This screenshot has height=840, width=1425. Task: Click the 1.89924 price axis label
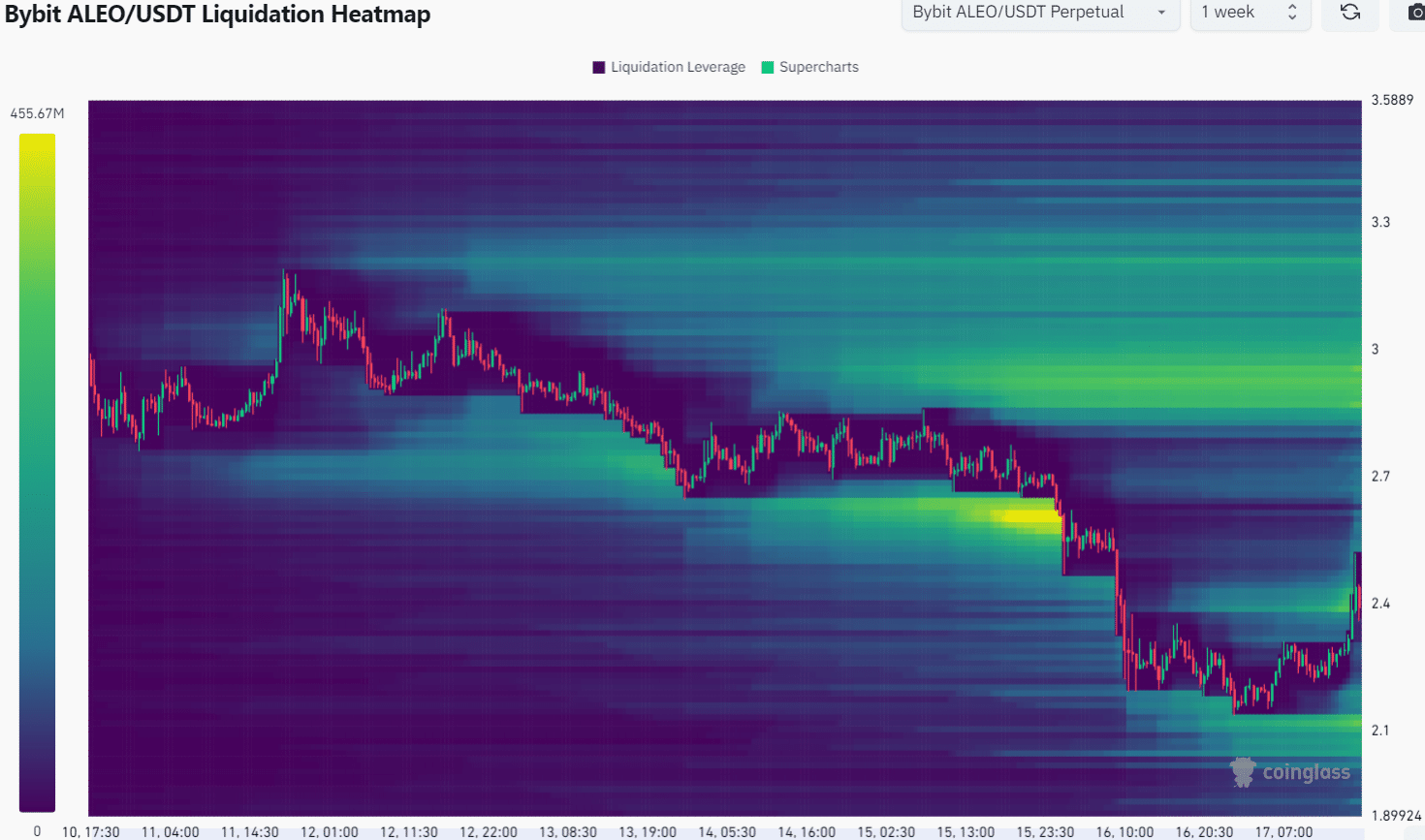1396,816
